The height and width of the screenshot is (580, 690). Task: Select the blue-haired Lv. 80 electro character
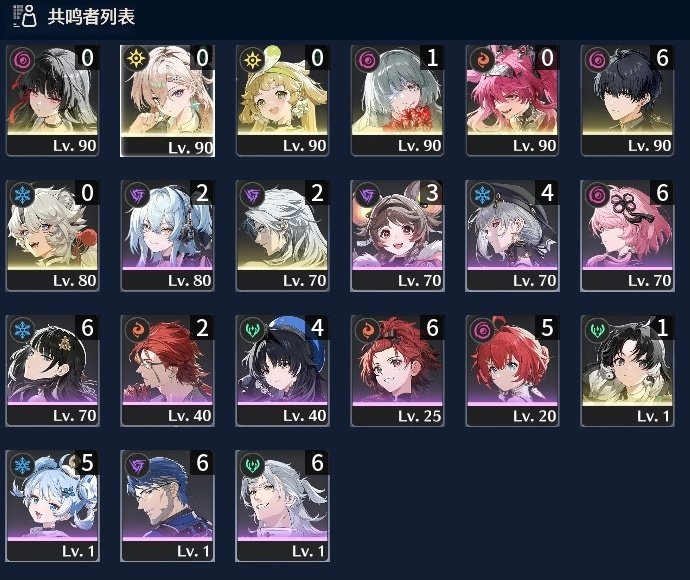pyautogui.click(x=167, y=235)
